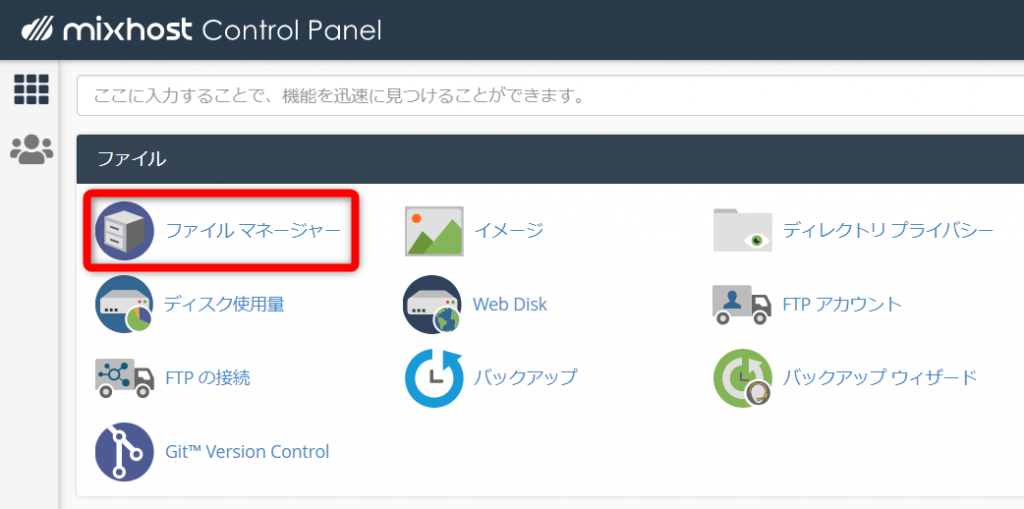Click the FTP アカウント truck icon
This screenshot has width=1024, height=509.
(x=742, y=304)
